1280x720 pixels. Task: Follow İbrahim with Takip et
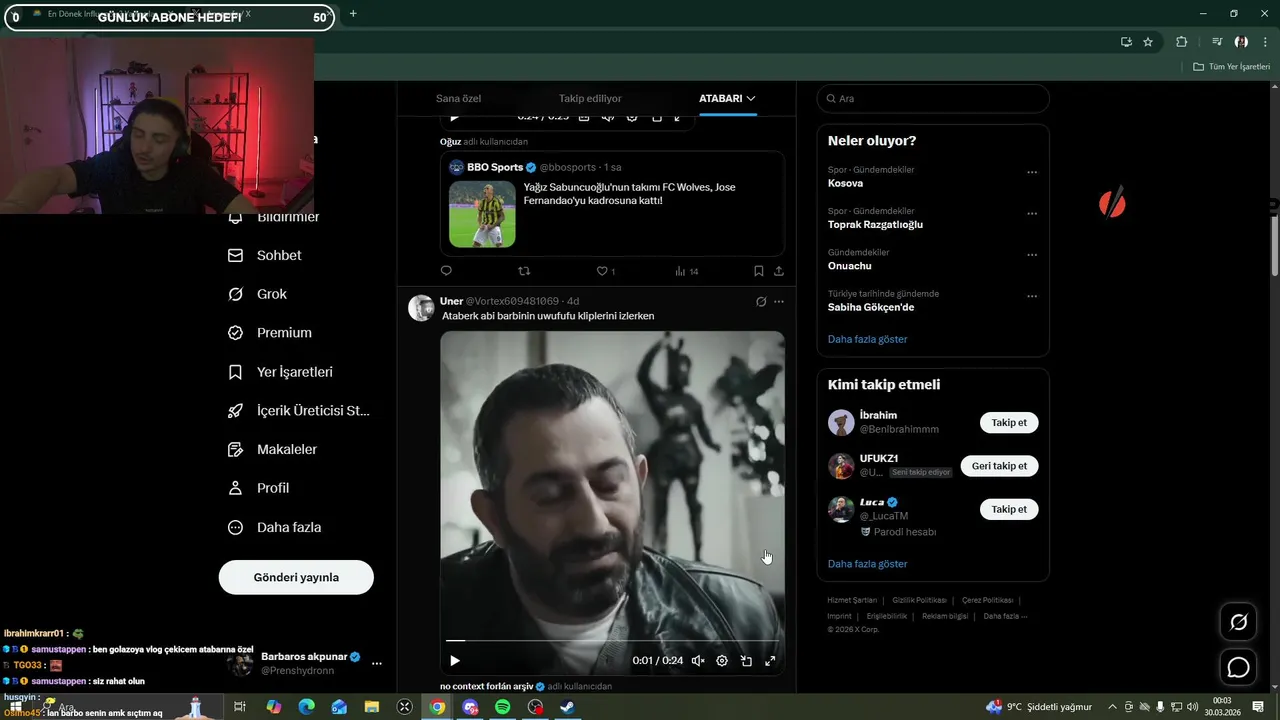1009,423
